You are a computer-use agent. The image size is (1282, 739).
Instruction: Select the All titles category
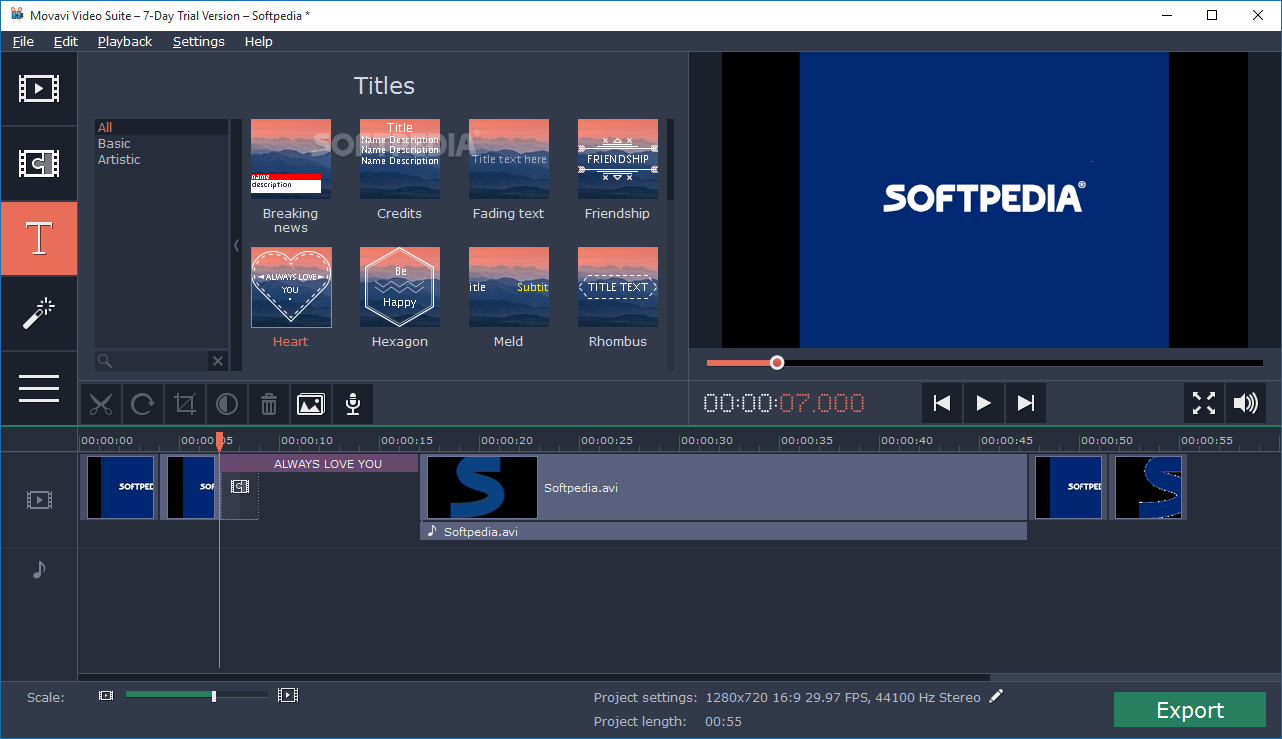[162, 127]
